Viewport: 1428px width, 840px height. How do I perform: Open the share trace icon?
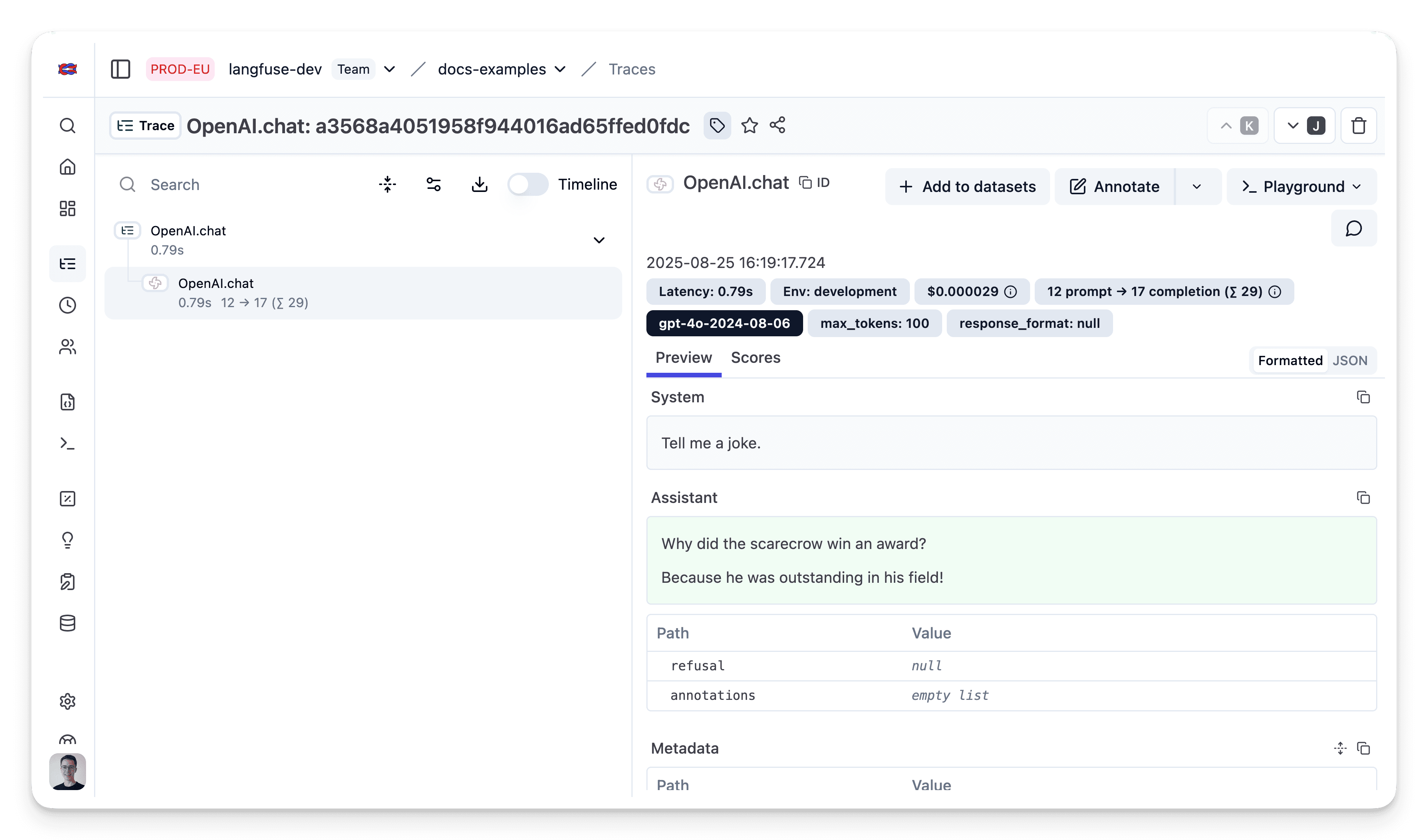tap(777, 125)
